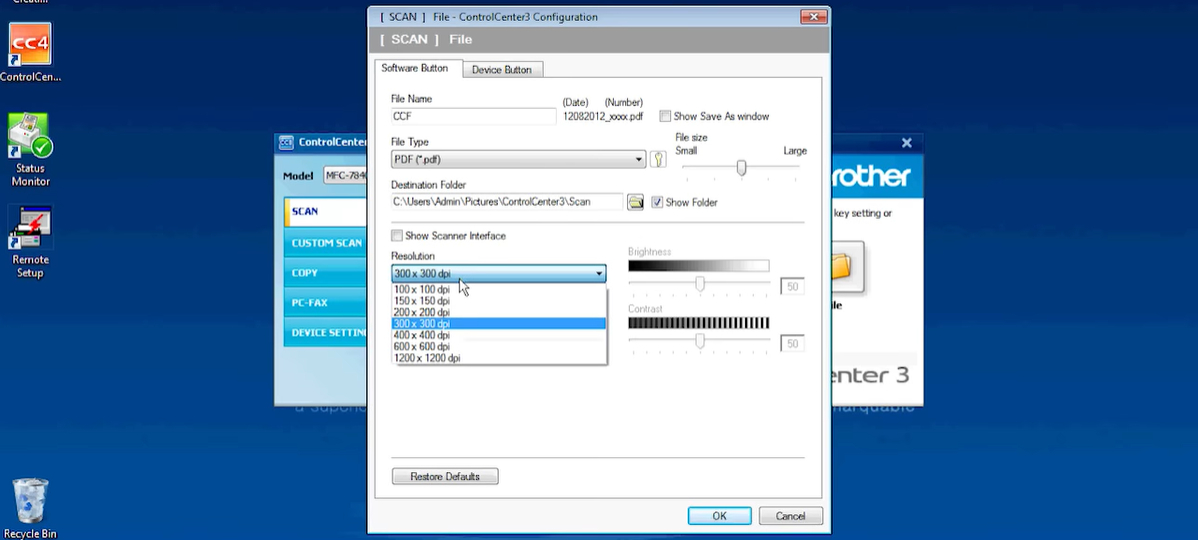Click the Destination Folder path field
The width and height of the screenshot is (1199, 540).
(x=507, y=202)
